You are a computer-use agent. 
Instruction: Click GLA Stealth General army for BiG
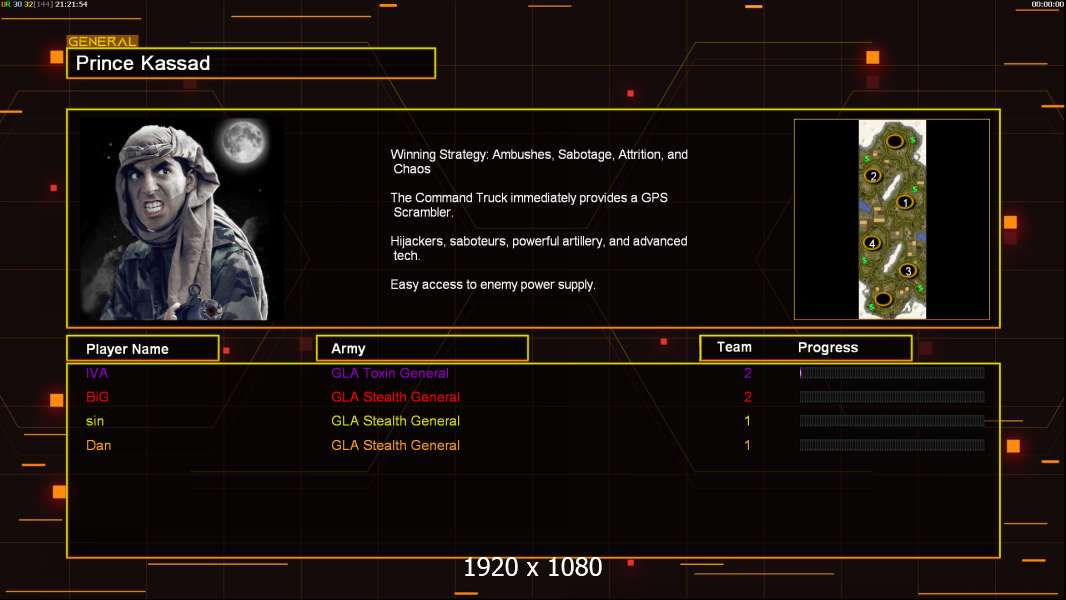396,397
